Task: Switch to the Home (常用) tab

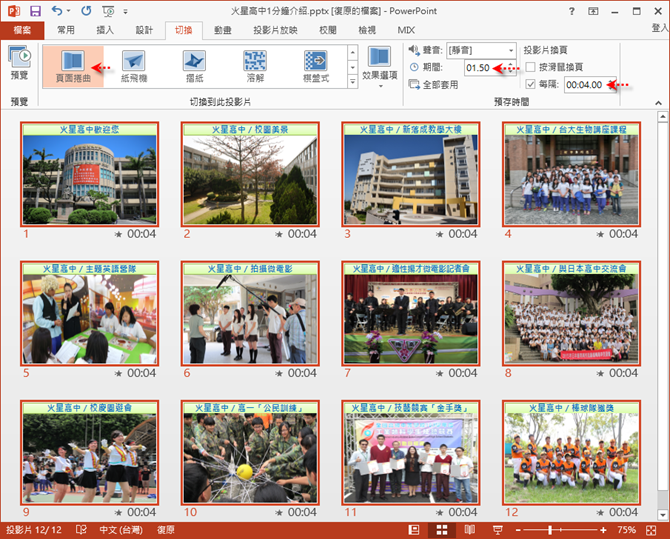Action: 66,30
